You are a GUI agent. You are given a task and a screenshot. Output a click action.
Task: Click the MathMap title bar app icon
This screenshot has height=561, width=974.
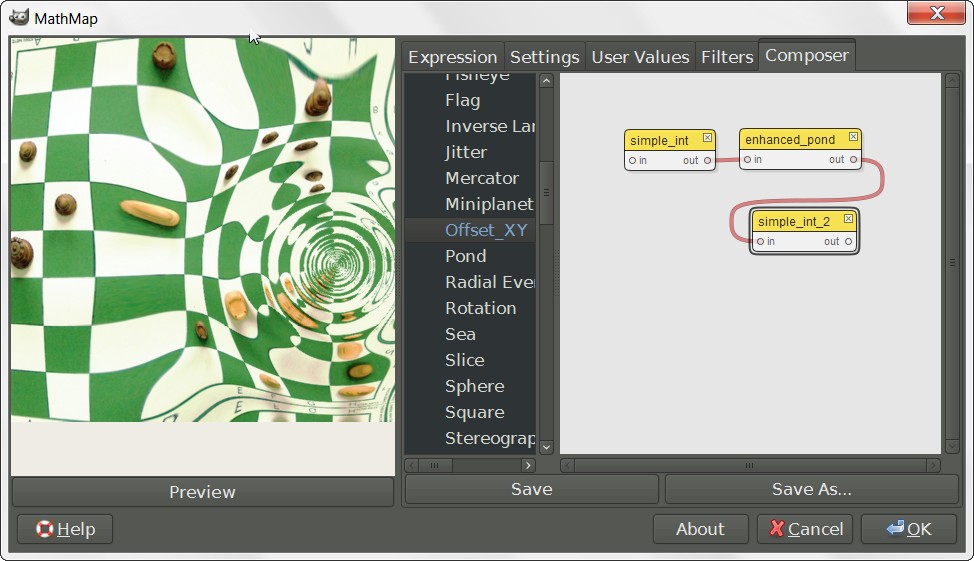[19, 17]
